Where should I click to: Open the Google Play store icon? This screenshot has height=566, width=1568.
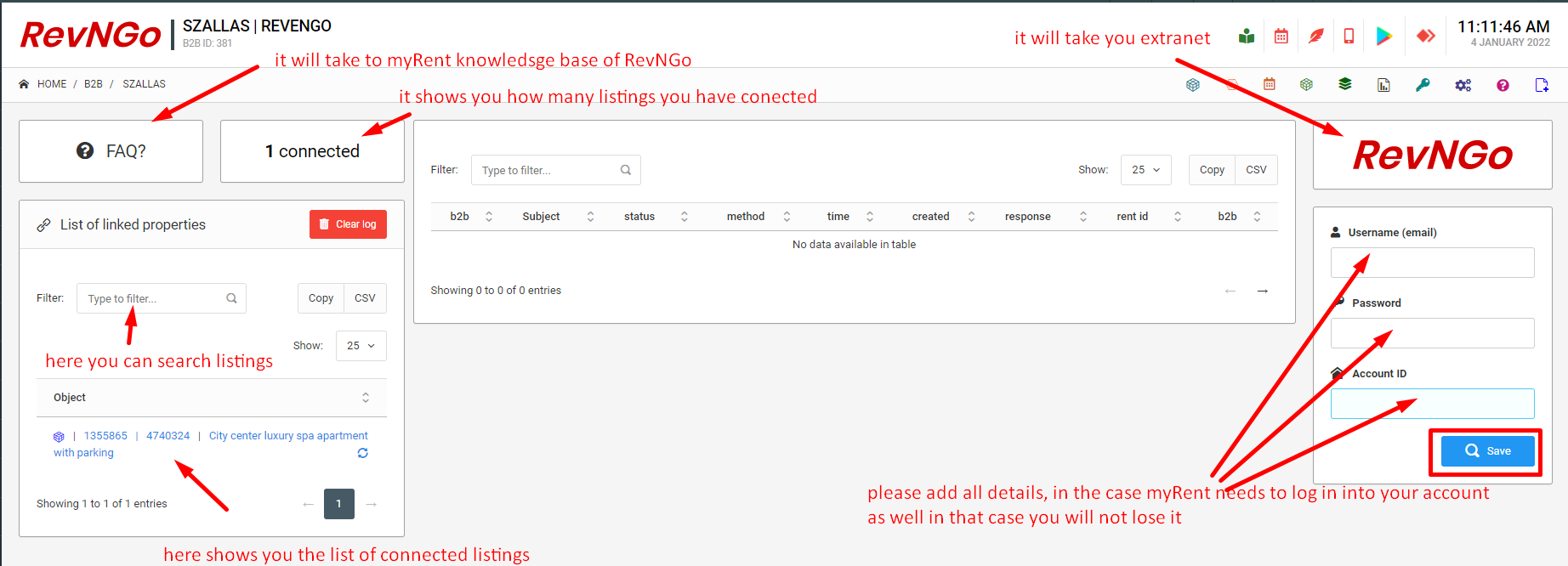click(1384, 36)
